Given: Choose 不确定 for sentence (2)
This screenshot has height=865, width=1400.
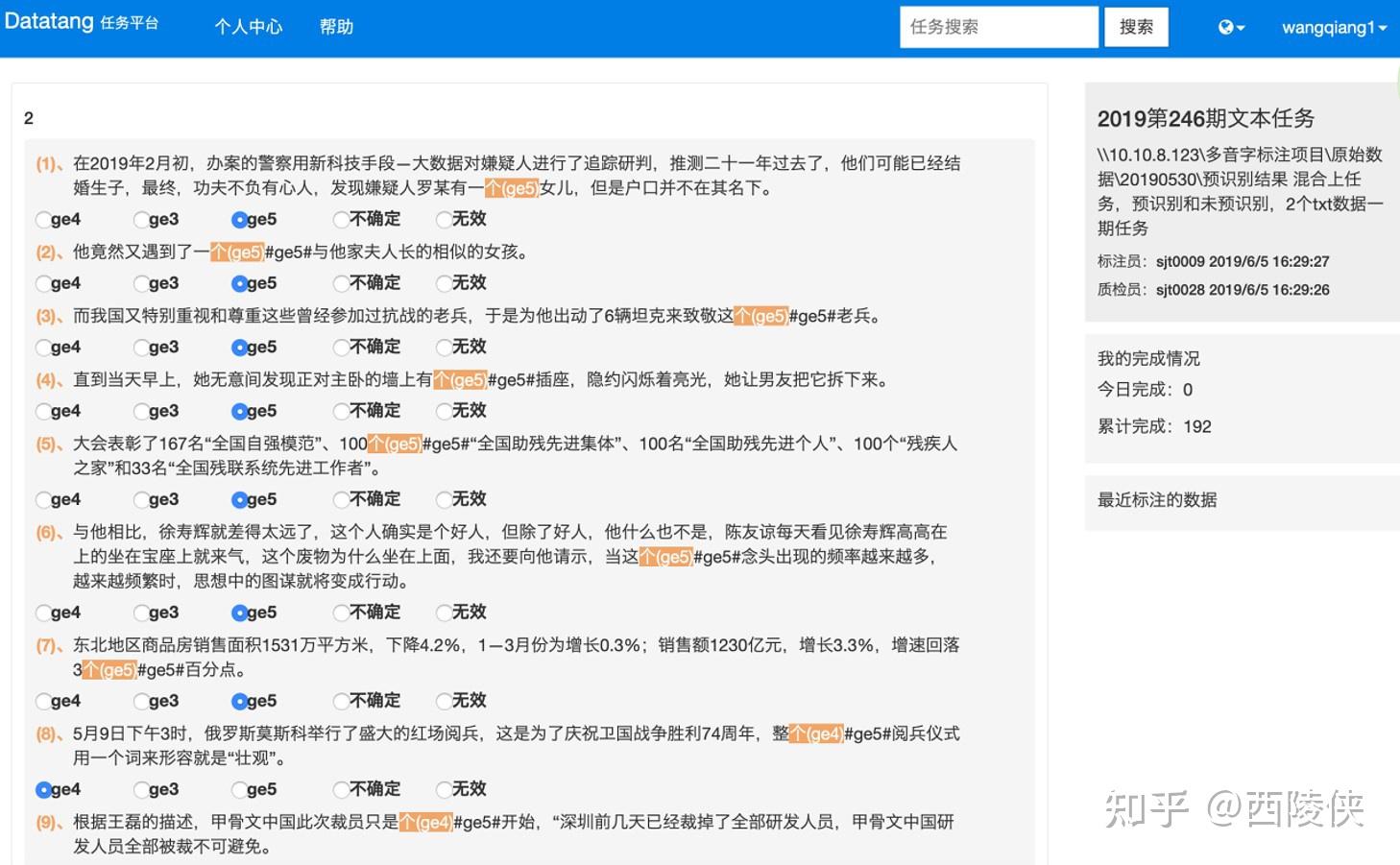Looking at the screenshot, I should 341,283.
